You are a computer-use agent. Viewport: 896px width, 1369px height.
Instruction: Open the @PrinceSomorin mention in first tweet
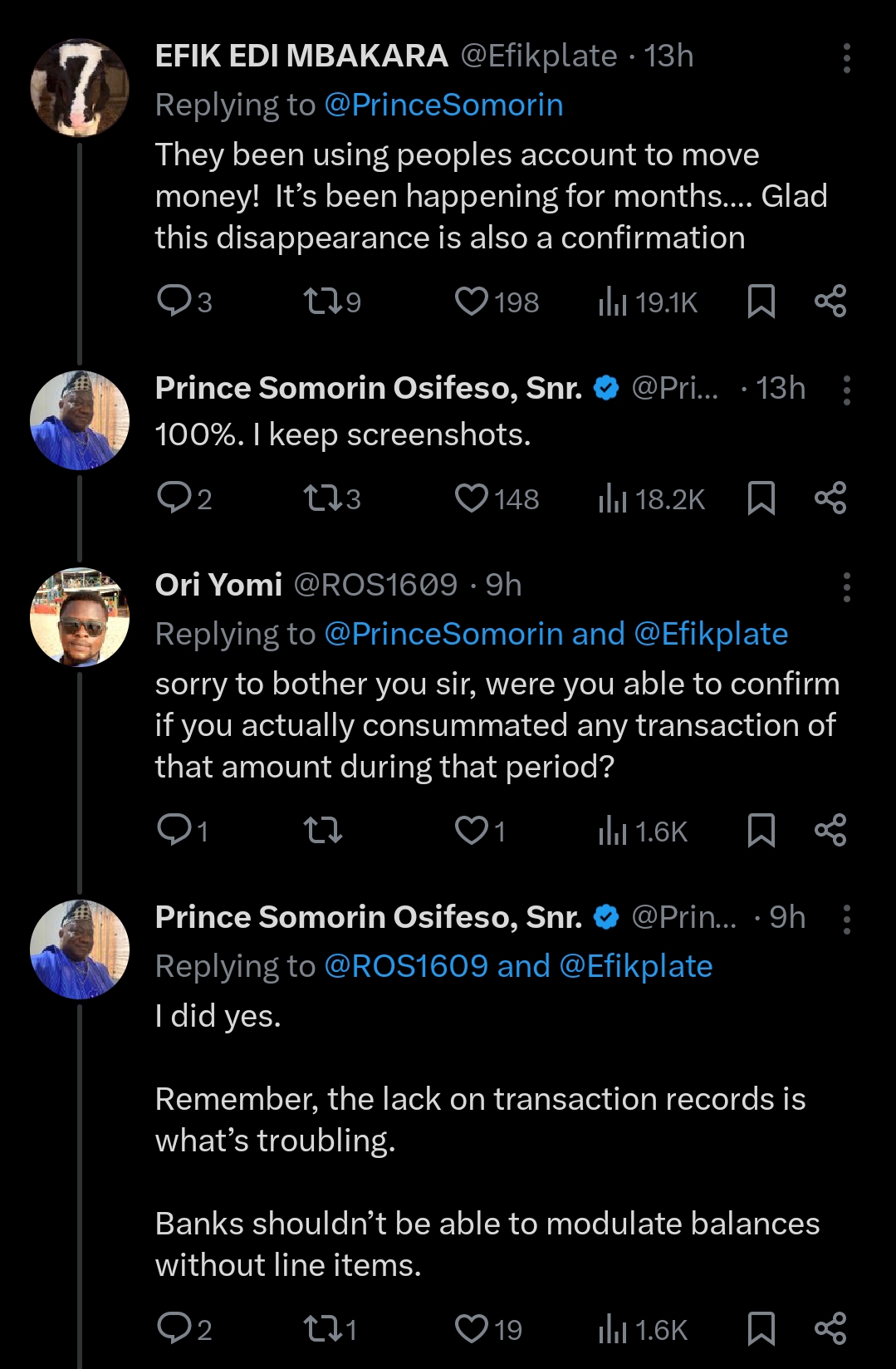coord(443,105)
